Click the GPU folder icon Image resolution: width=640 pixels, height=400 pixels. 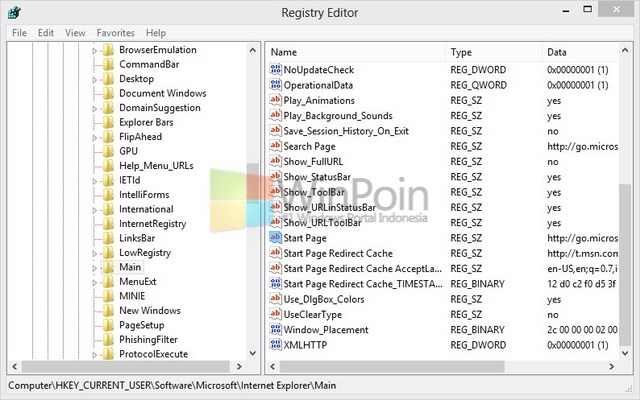coord(108,151)
